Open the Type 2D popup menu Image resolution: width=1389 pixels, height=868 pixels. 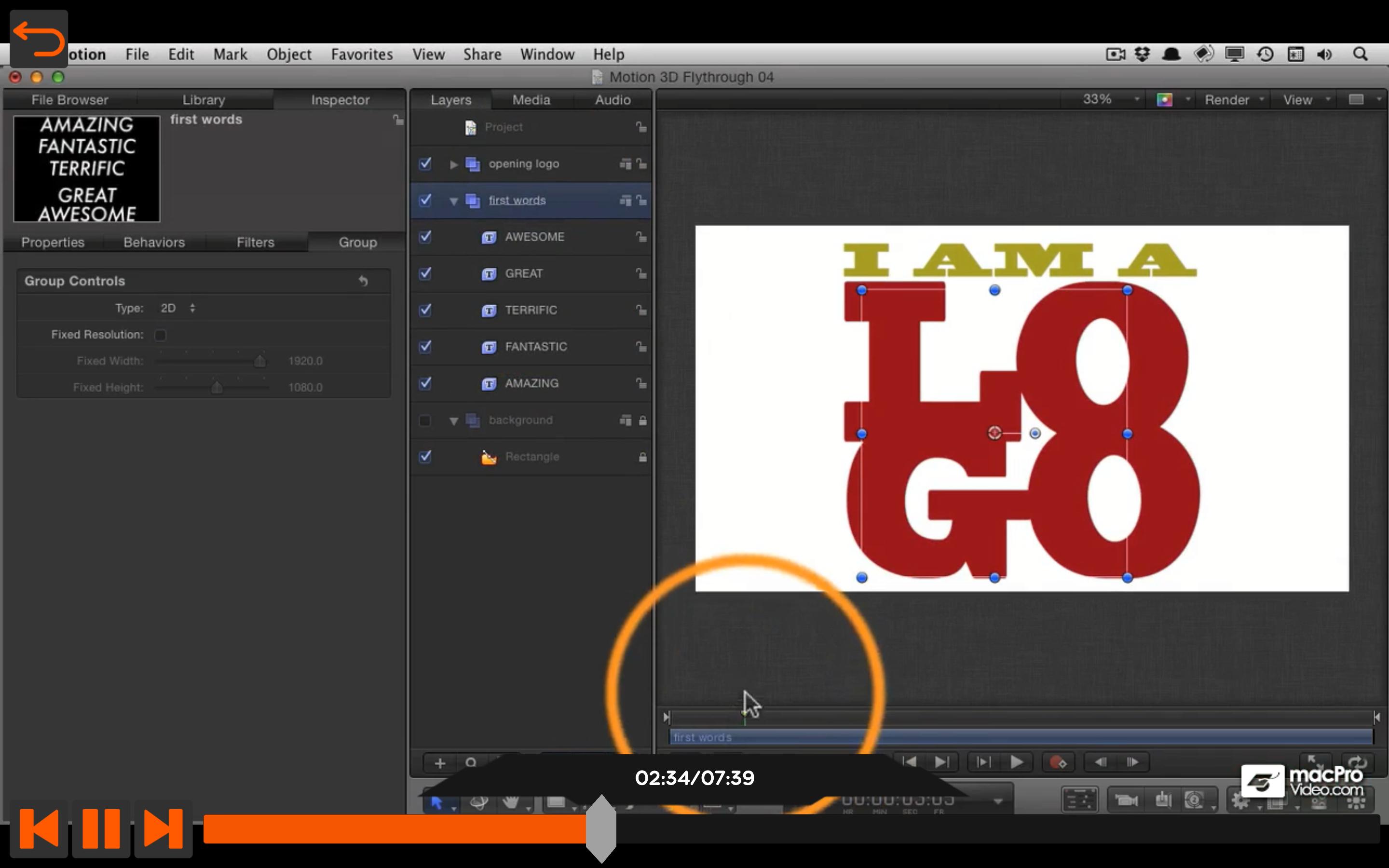[x=177, y=308]
